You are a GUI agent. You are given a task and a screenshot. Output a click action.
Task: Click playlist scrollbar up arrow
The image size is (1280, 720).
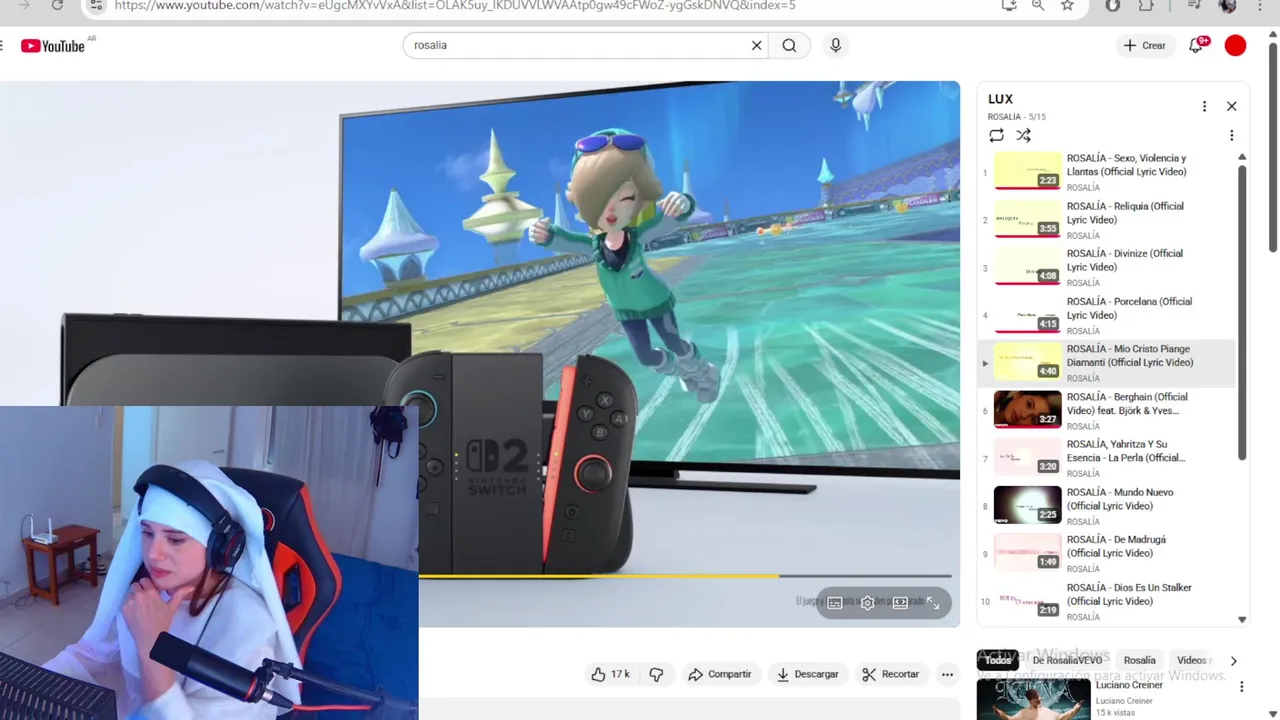click(1242, 157)
